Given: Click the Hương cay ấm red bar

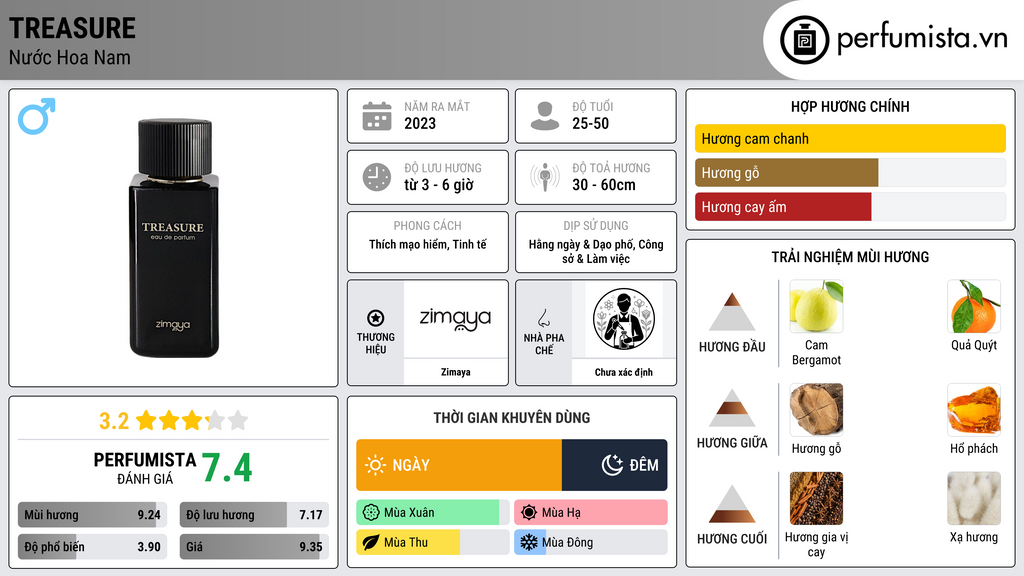Looking at the screenshot, I should [x=783, y=206].
